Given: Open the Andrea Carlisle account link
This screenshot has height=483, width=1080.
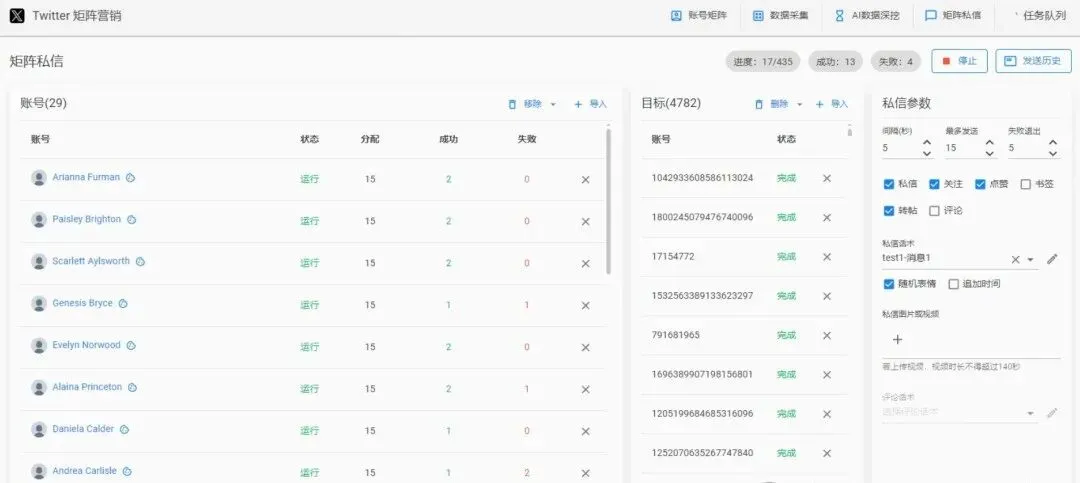Looking at the screenshot, I should click(x=85, y=471).
